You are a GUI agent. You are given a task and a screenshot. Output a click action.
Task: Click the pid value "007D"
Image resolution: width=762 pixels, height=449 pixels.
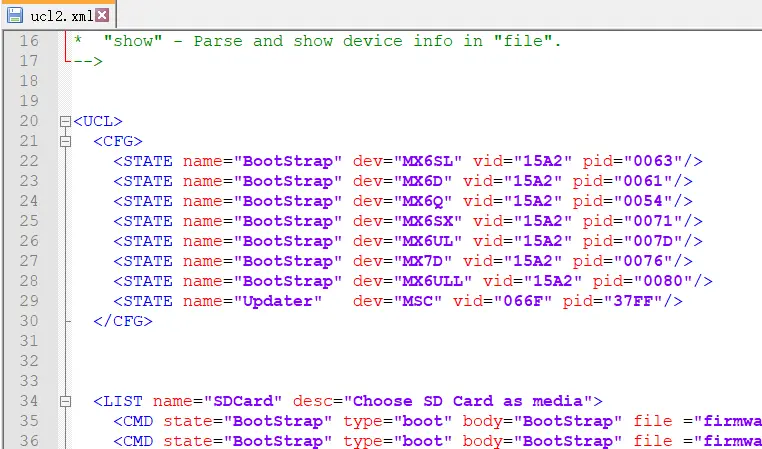(x=654, y=241)
